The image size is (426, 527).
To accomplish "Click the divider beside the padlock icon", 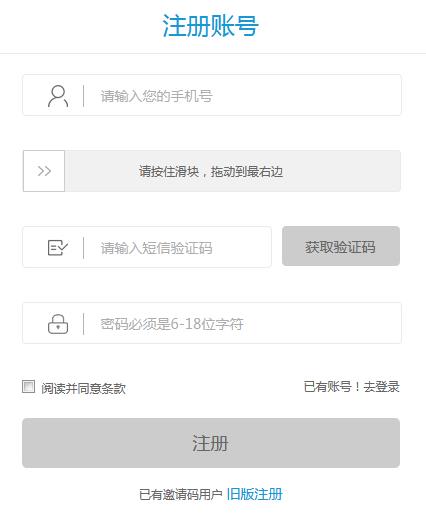I will tap(83, 324).
